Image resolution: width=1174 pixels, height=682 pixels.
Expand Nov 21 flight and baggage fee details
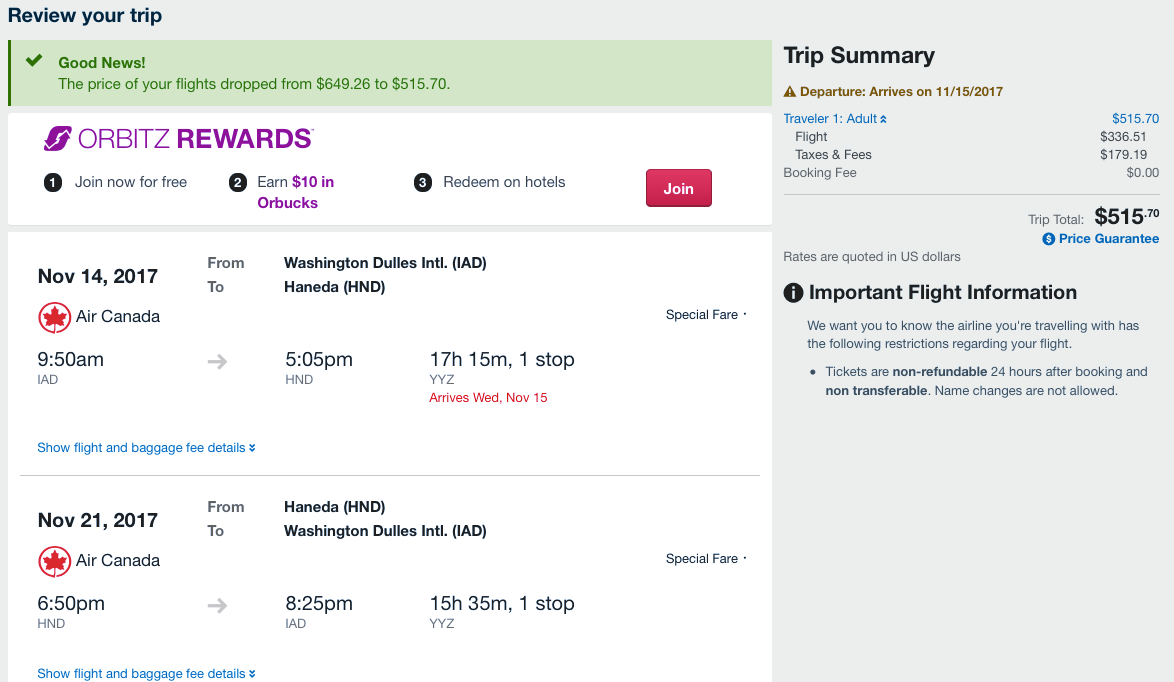coord(146,674)
